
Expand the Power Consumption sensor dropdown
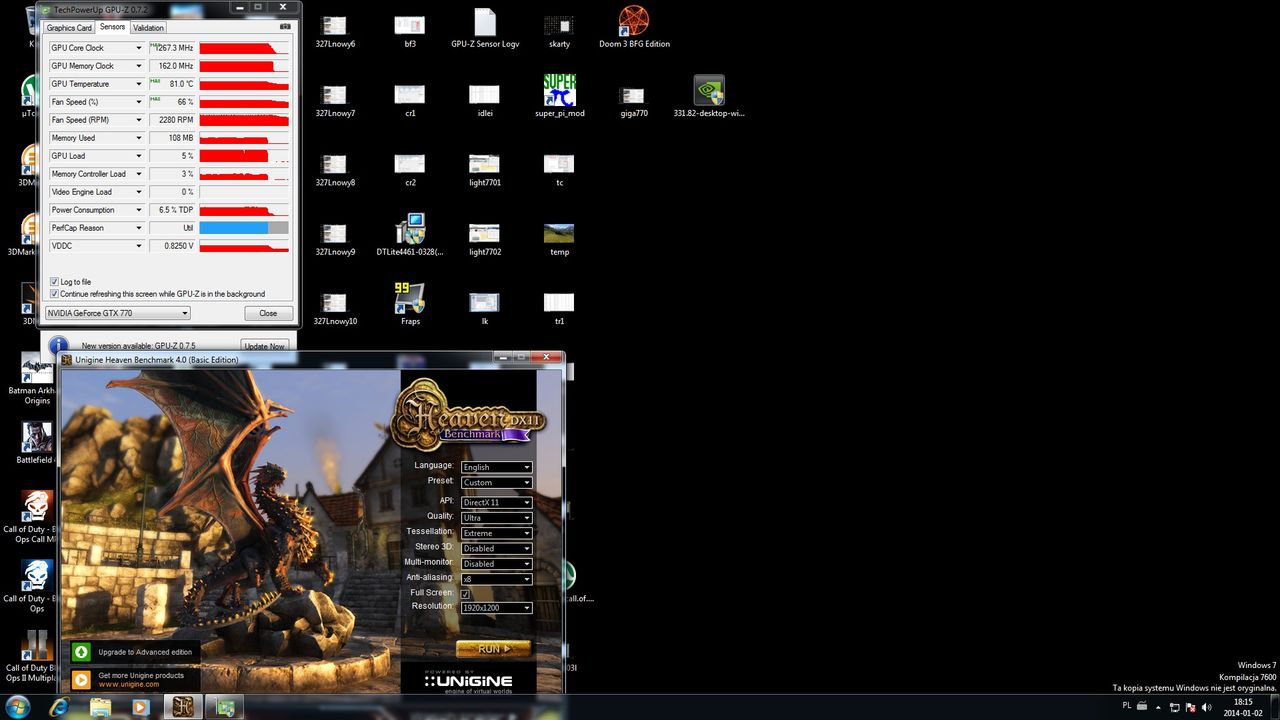point(139,210)
